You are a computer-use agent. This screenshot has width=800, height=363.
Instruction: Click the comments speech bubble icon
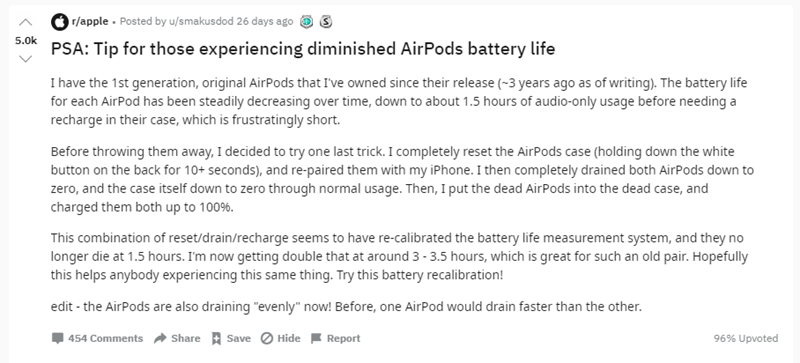click(58, 338)
